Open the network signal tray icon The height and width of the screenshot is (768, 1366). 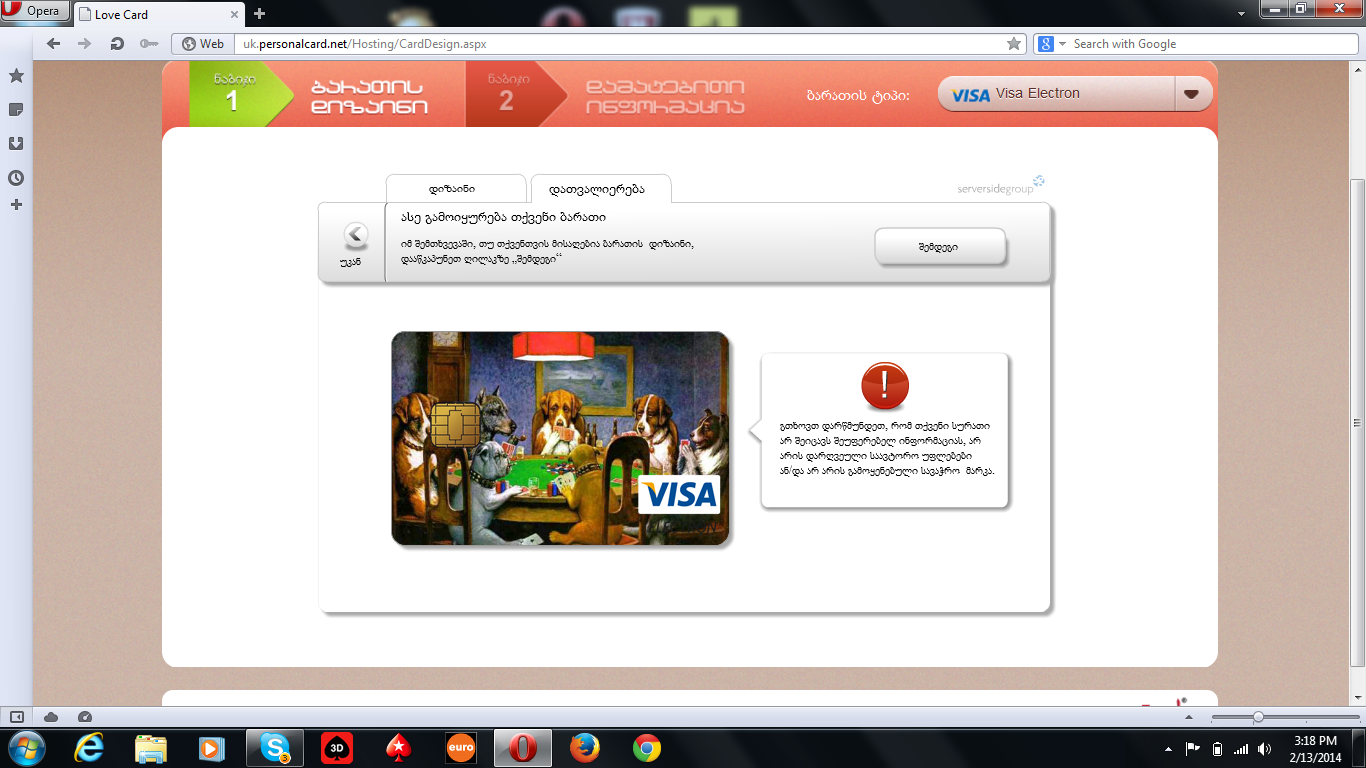(x=1241, y=749)
